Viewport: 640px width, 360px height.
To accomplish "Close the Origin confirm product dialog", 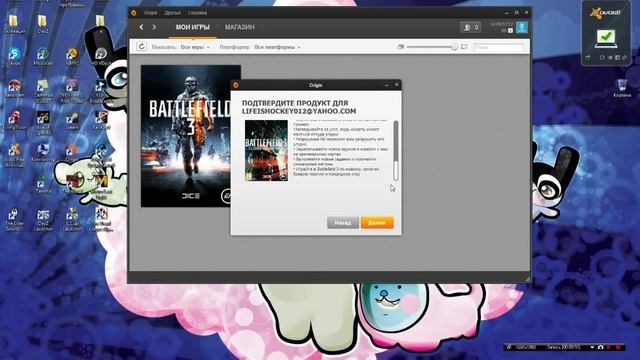I will [x=397, y=84].
